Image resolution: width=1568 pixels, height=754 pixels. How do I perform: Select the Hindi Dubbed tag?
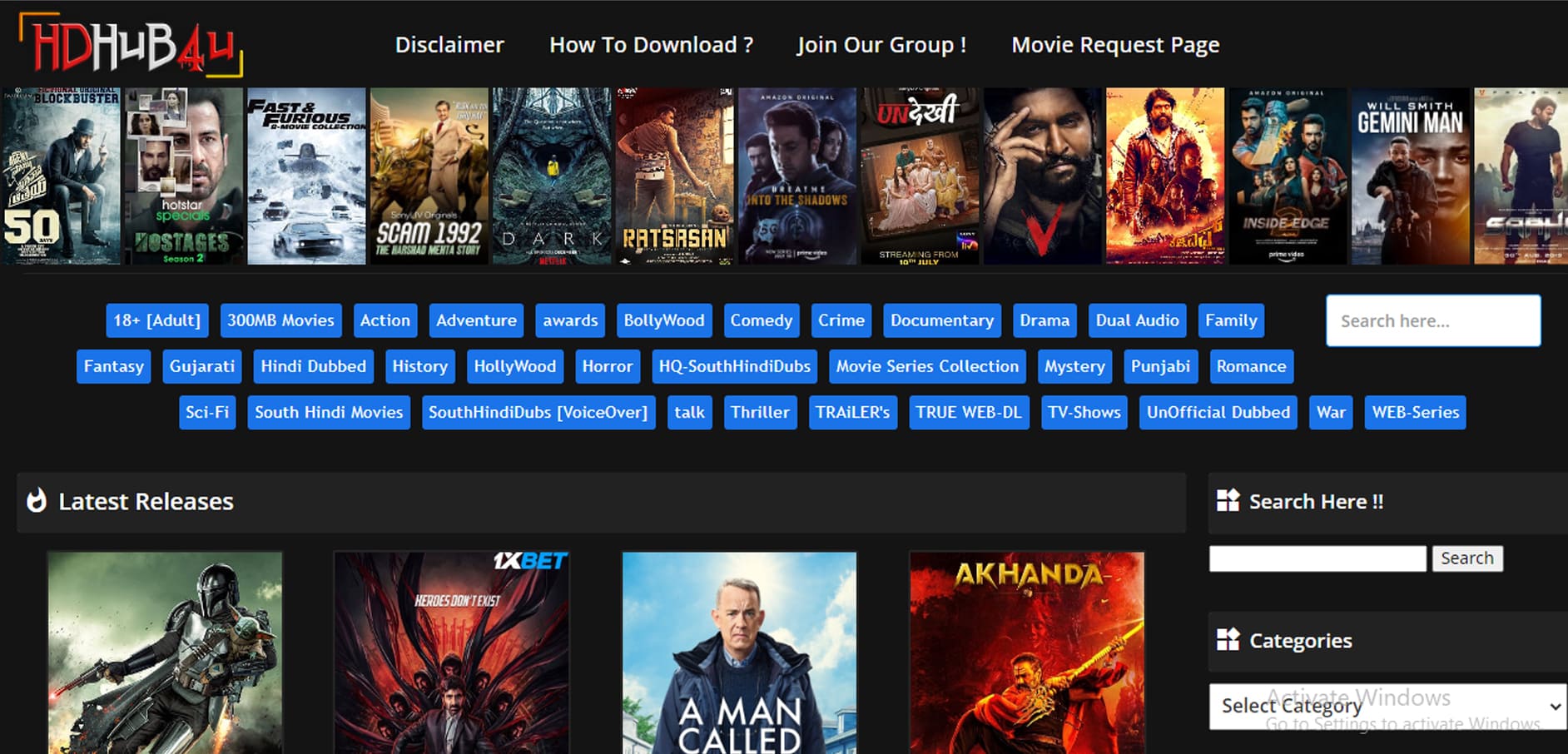coord(314,366)
